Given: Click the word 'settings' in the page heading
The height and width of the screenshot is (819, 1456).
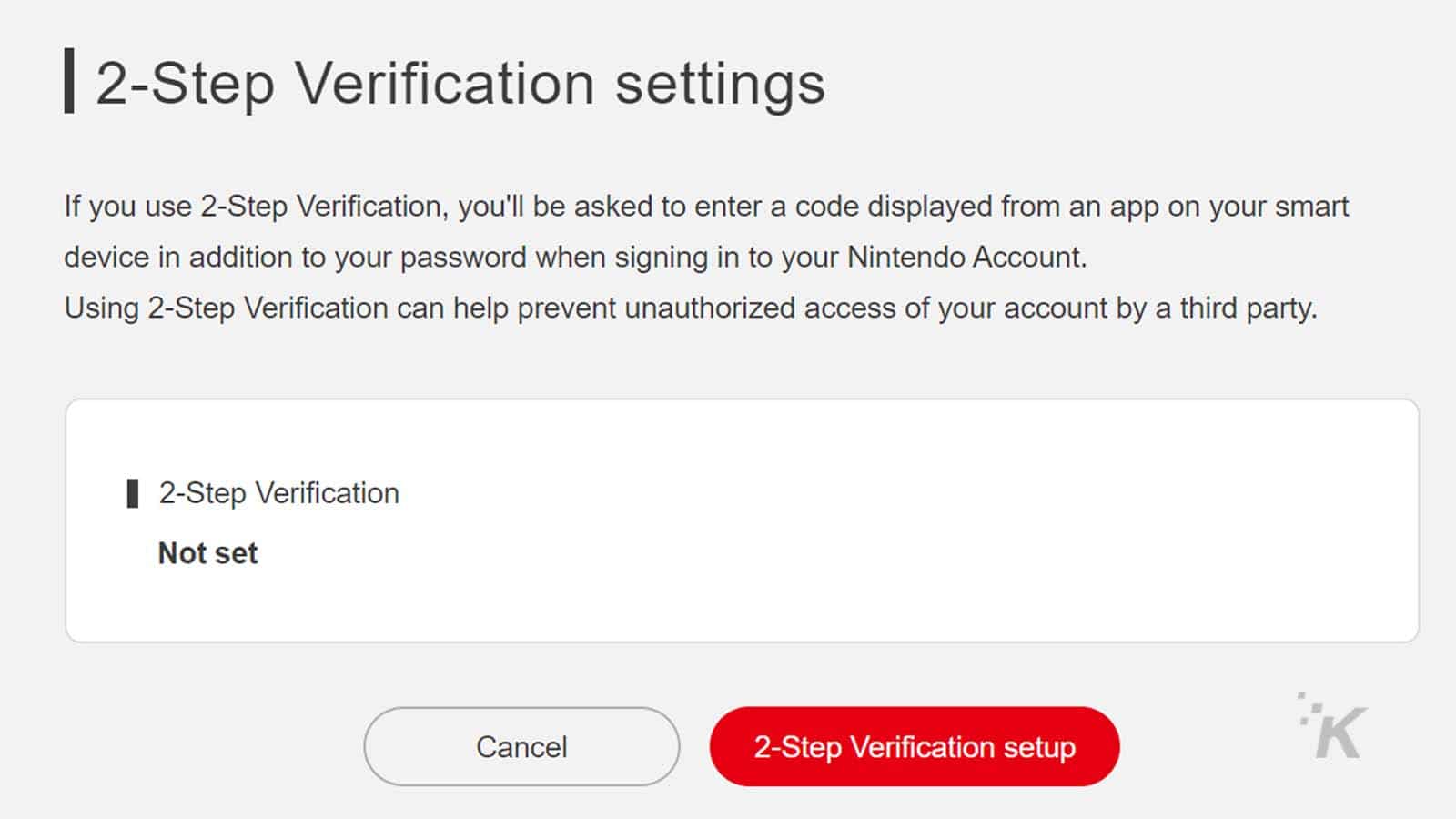Looking at the screenshot, I should (x=720, y=86).
